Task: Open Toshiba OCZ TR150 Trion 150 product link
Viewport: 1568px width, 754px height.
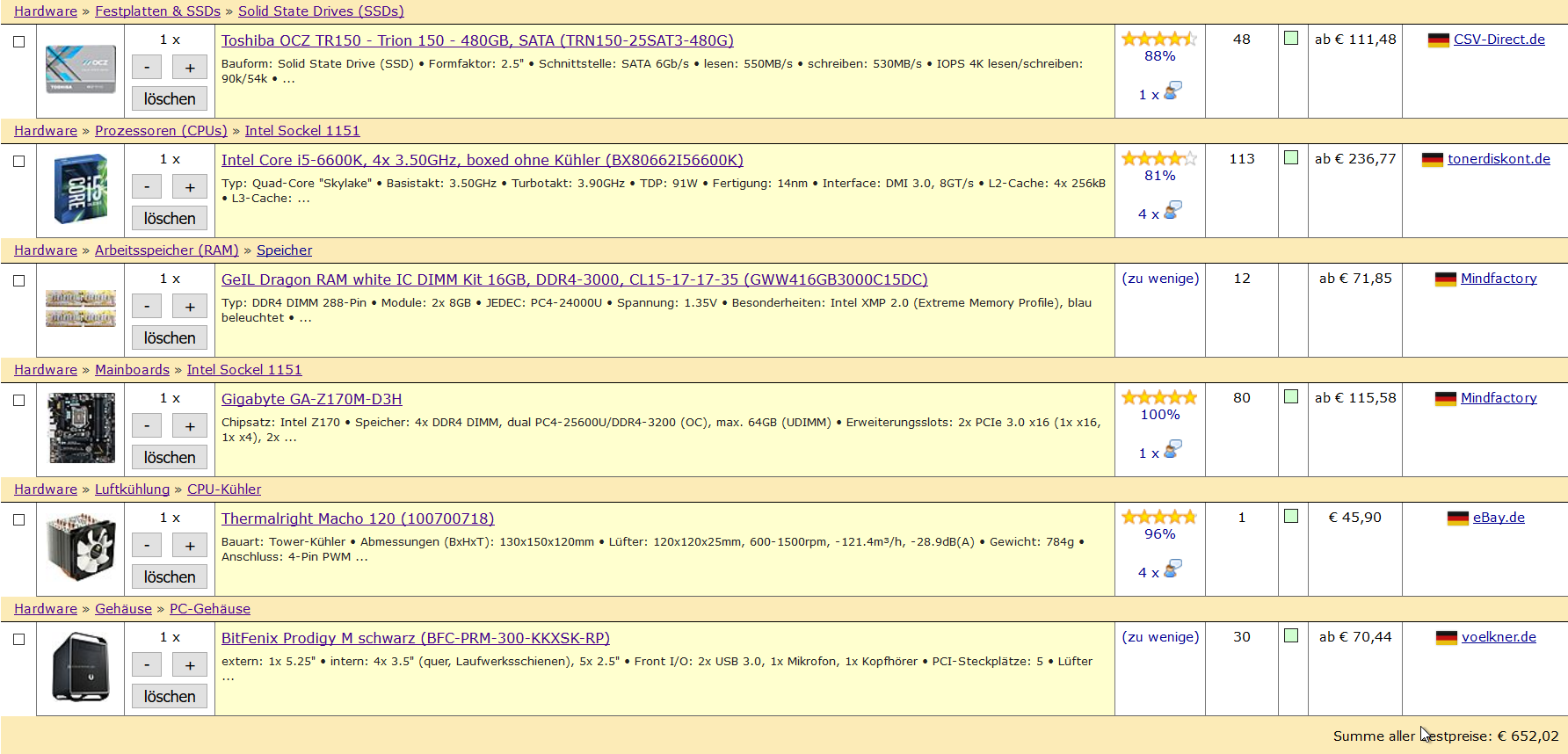Action: tap(477, 40)
